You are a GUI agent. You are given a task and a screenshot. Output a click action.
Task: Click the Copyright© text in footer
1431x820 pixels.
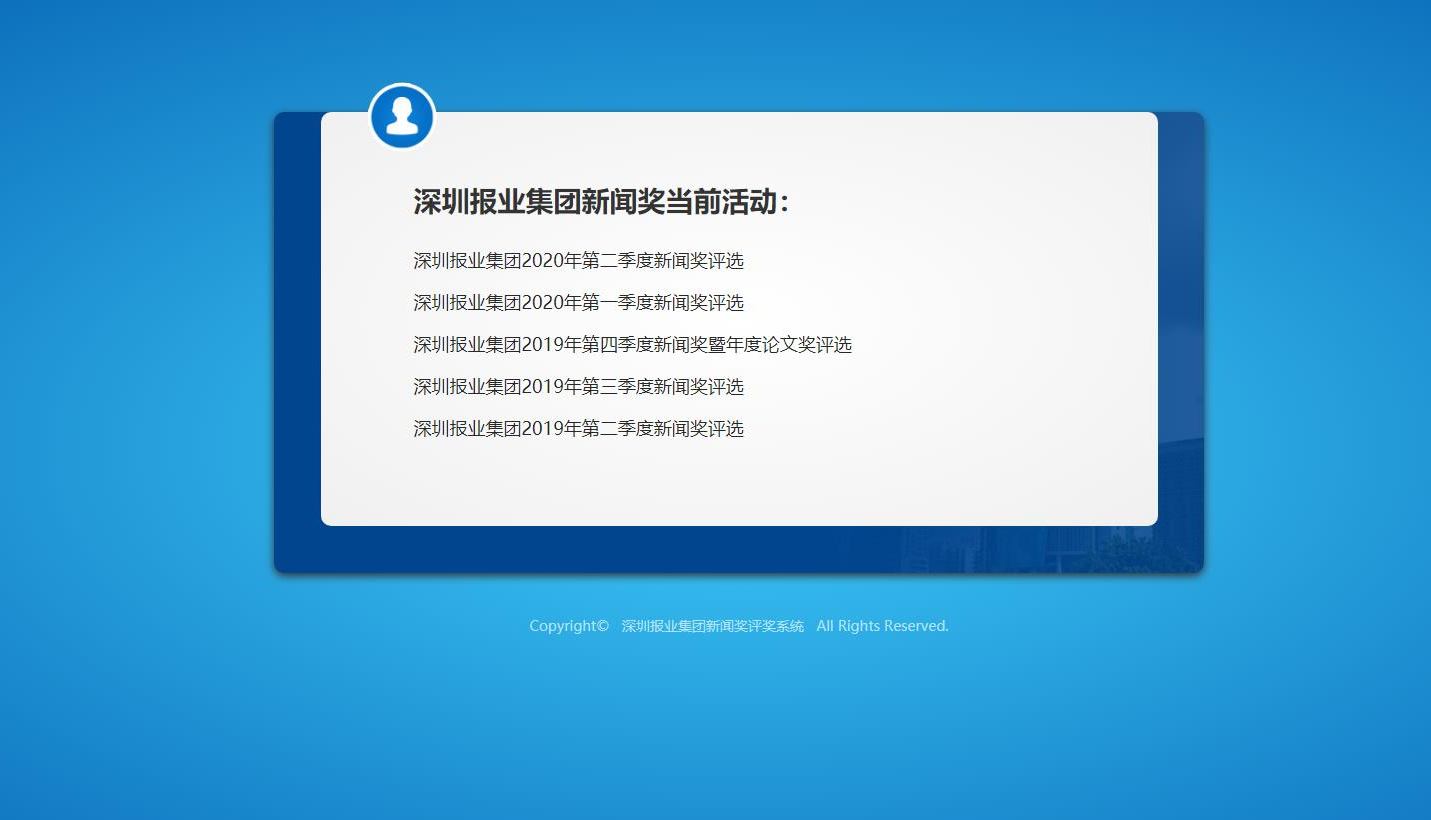(568, 626)
